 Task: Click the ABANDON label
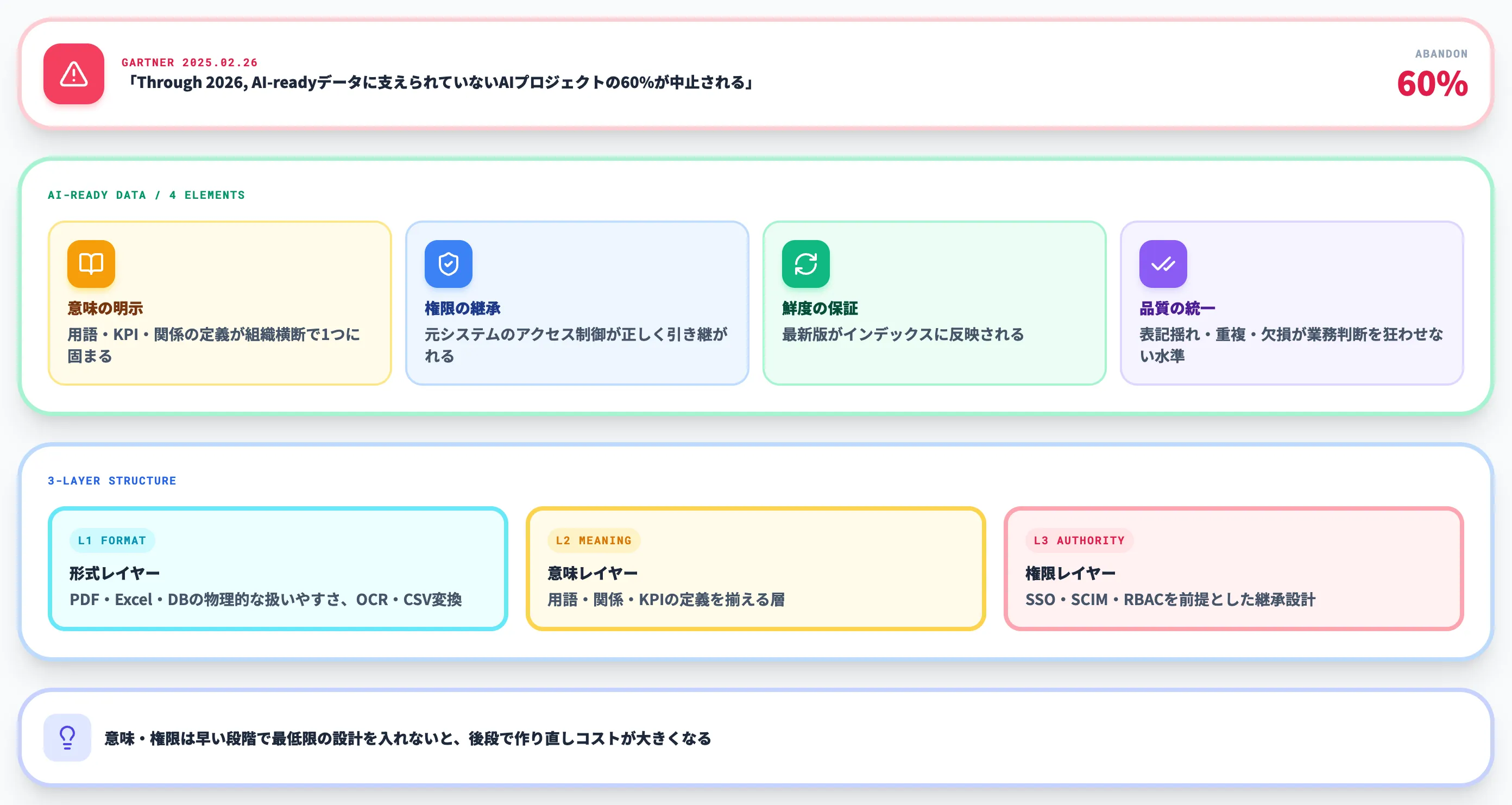(1441, 54)
